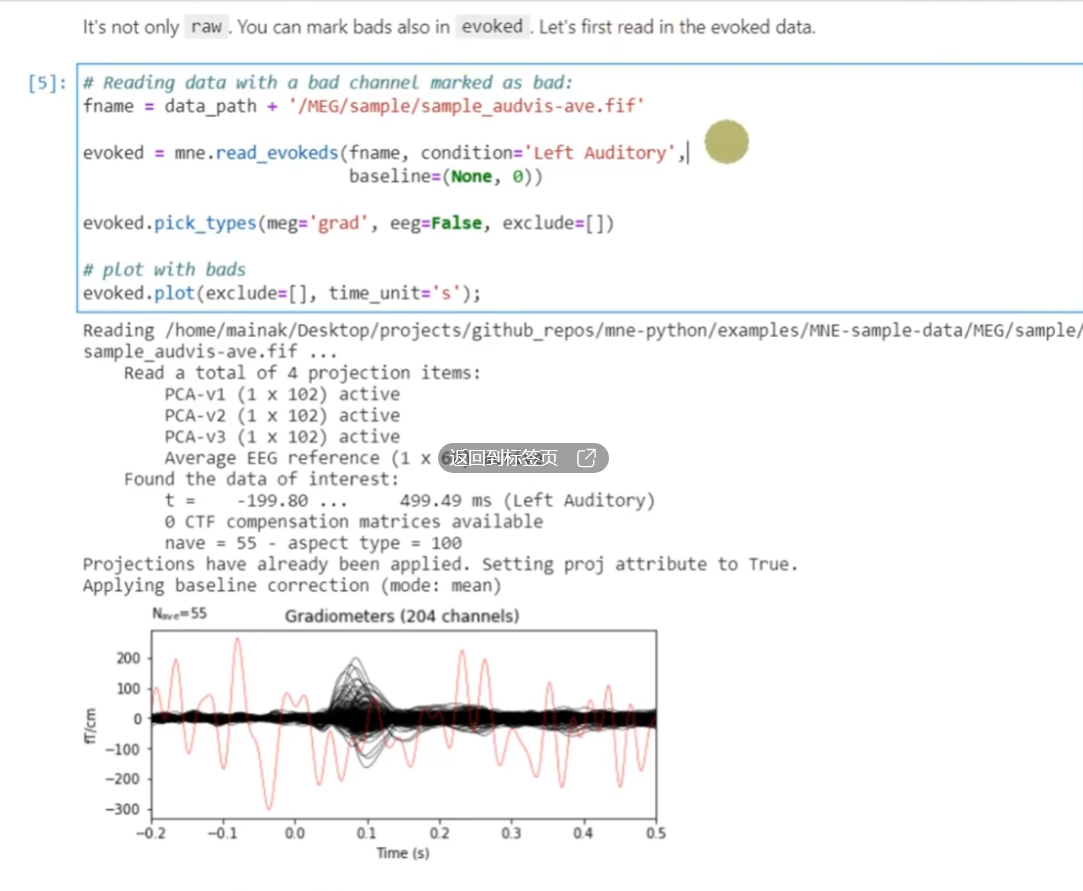This screenshot has width=1083, height=891.
Task: Place cursor in the fname = data_path line
Action: click(363, 105)
